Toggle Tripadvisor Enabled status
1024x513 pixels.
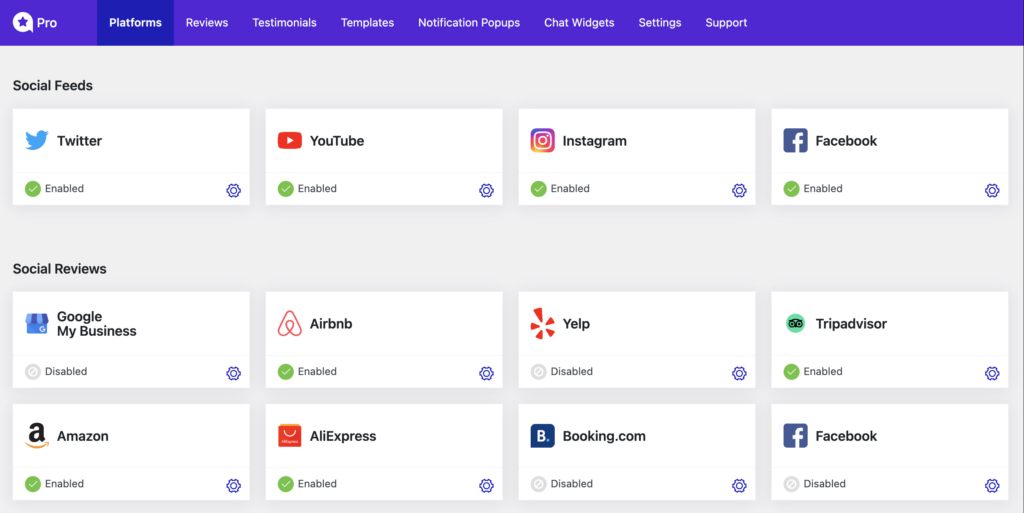click(812, 371)
